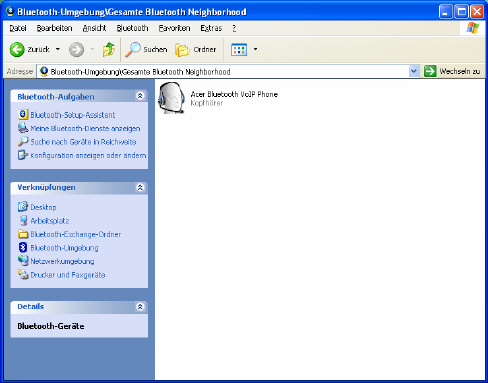Open the Datei menu
488x383 pixels.
pos(18,28)
